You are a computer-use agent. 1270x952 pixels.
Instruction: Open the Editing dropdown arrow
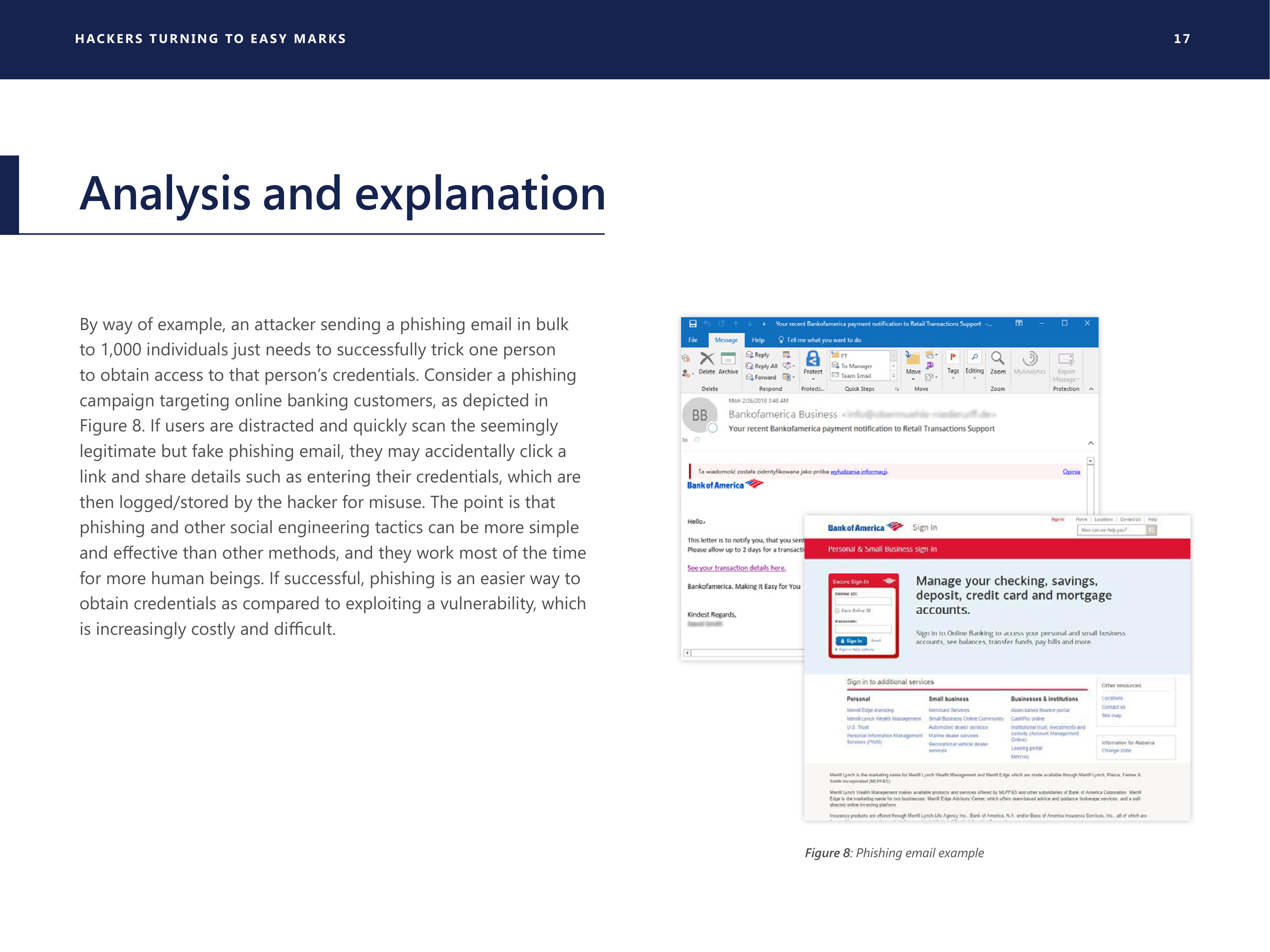coord(974,378)
